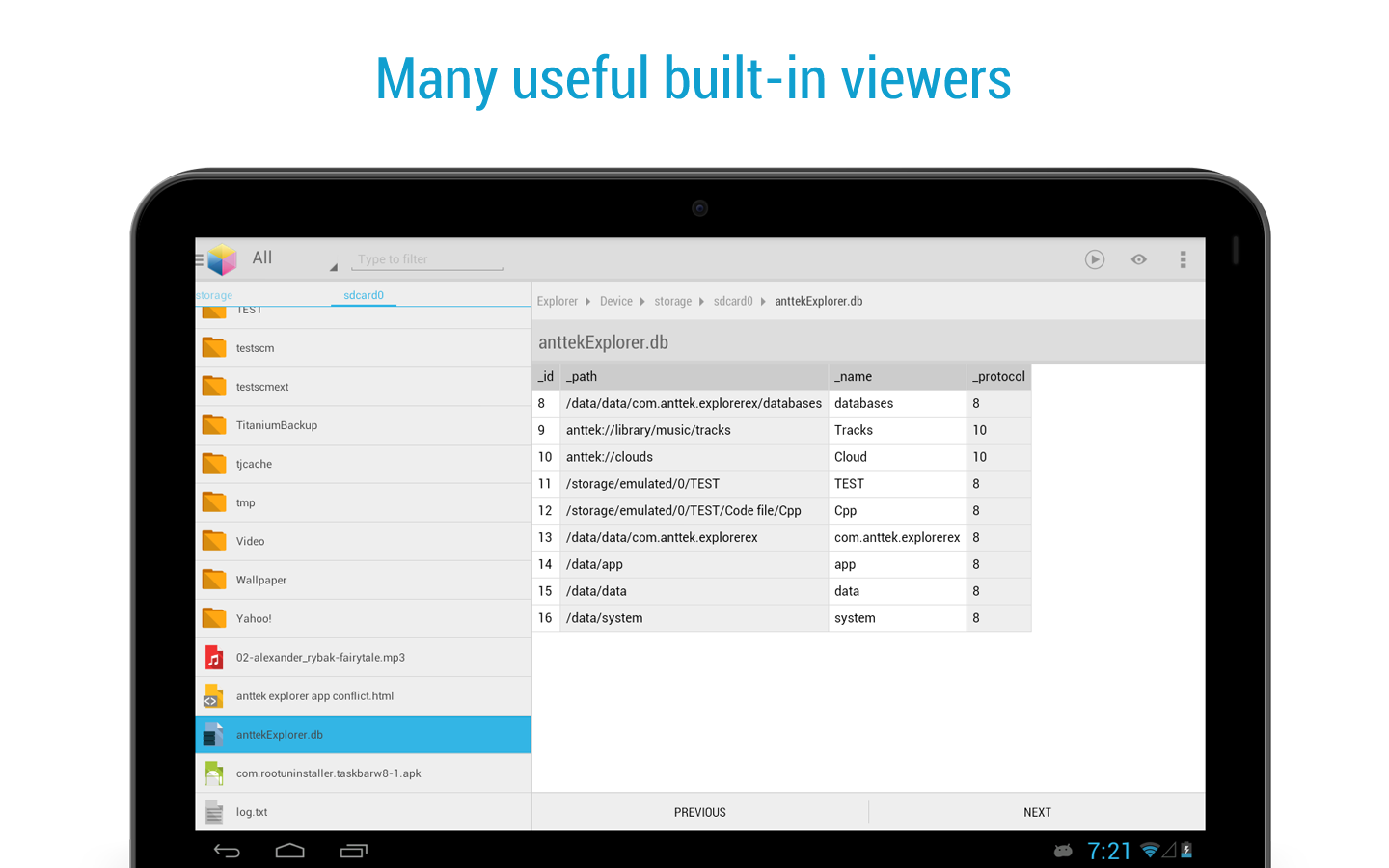Open the cube app logo drawer
The width and height of the screenshot is (1389, 868).
221,259
